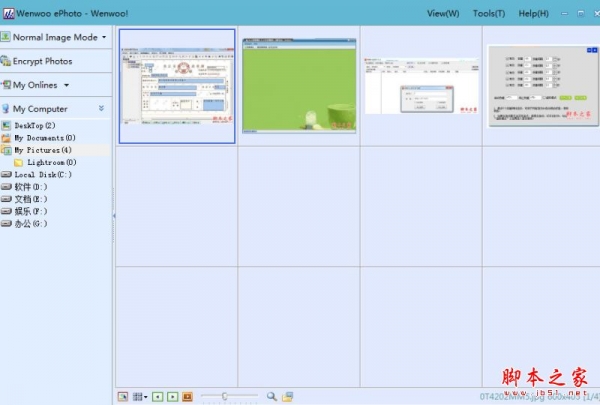Collapse the My Computer section chevron
This screenshot has height=405, width=600.
tap(101, 108)
